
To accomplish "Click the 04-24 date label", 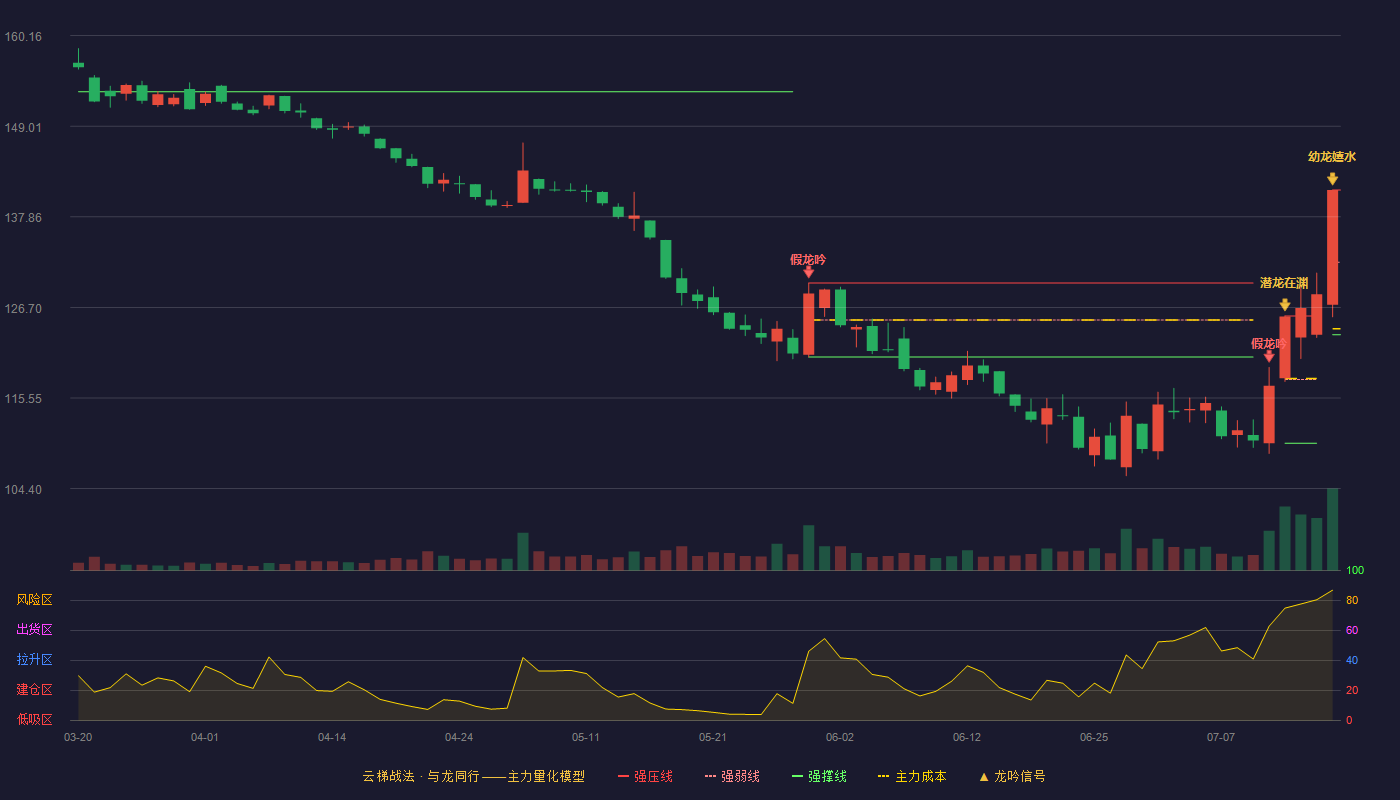I will [459, 737].
